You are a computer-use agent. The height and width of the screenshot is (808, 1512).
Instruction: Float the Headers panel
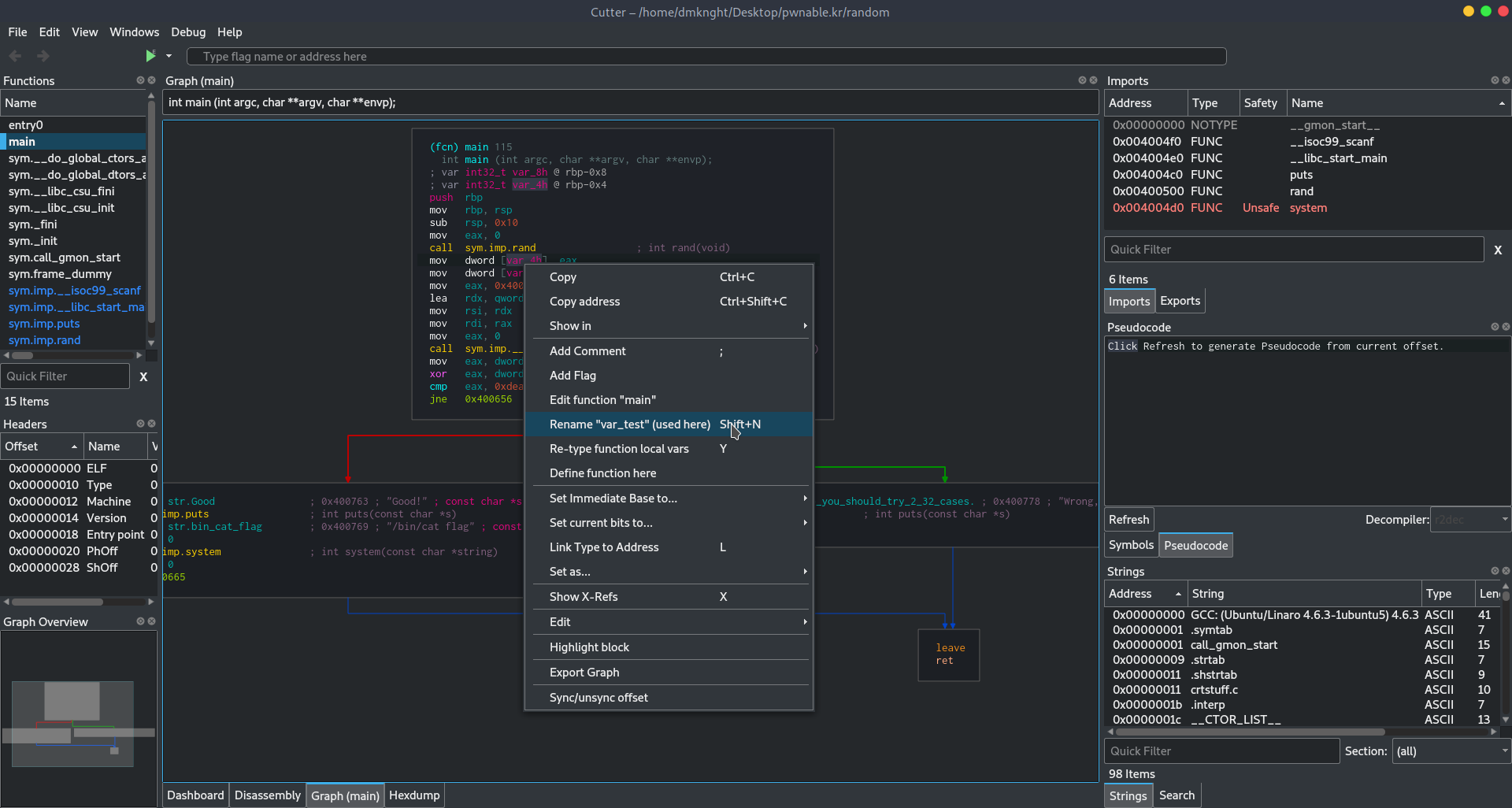pos(140,424)
